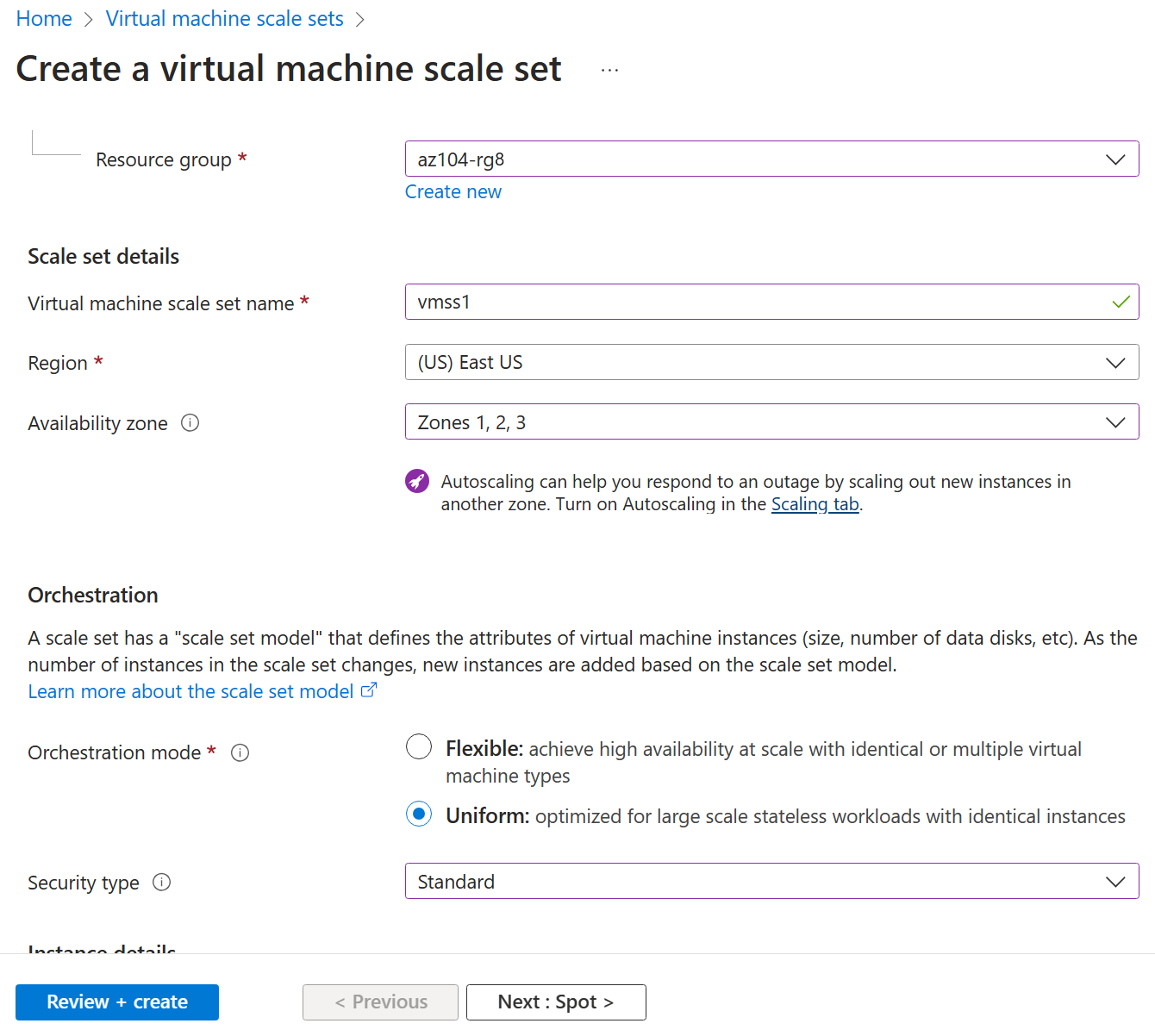
Task: Open the ellipsis menu beside page title
Action: tap(609, 69)
